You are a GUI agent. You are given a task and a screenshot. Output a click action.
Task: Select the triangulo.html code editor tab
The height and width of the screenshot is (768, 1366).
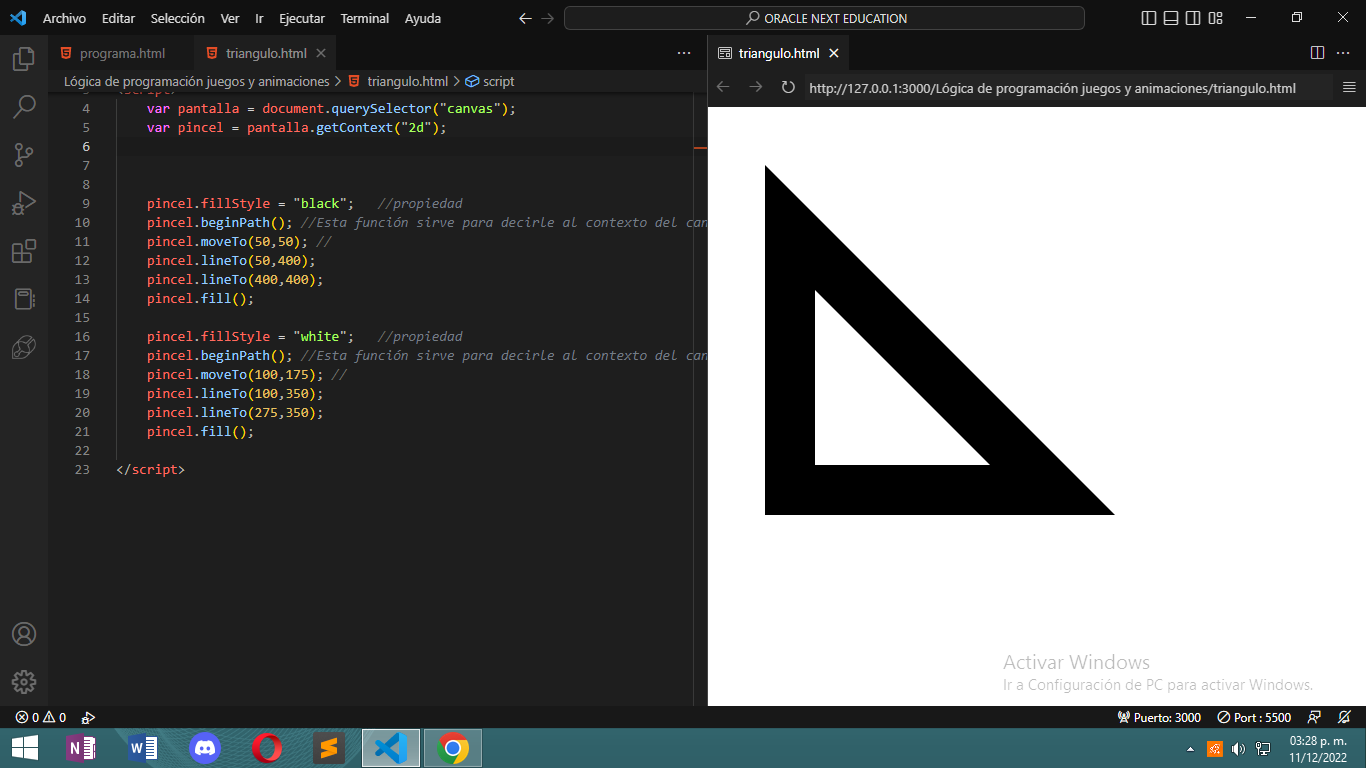266,53
